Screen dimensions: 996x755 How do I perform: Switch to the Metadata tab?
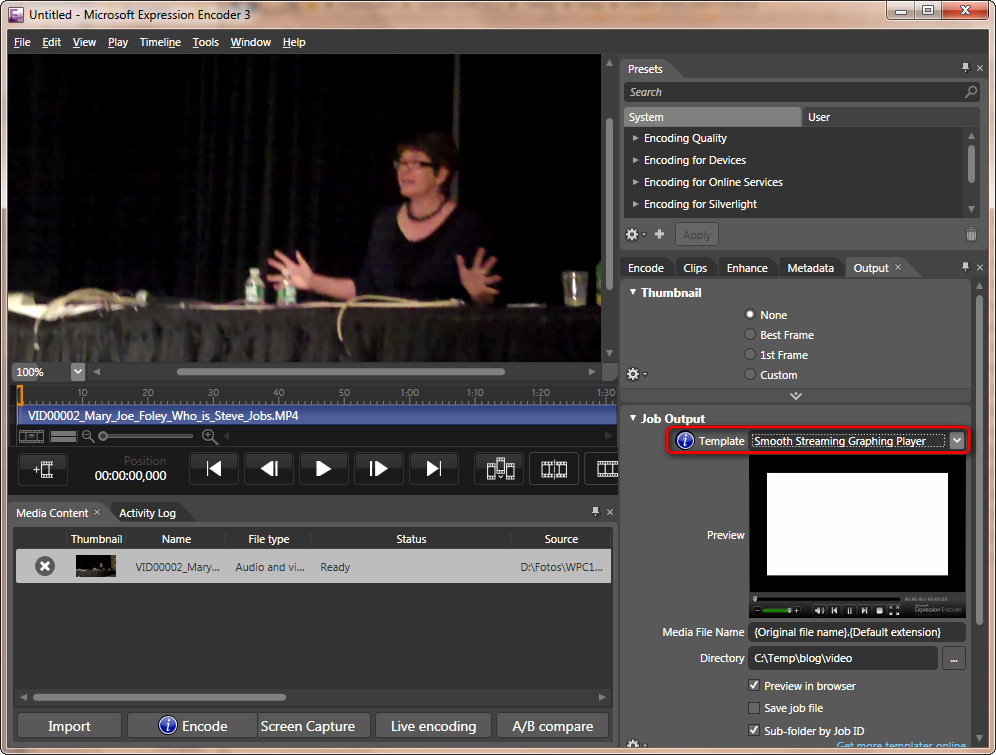(x=810, y=268)
